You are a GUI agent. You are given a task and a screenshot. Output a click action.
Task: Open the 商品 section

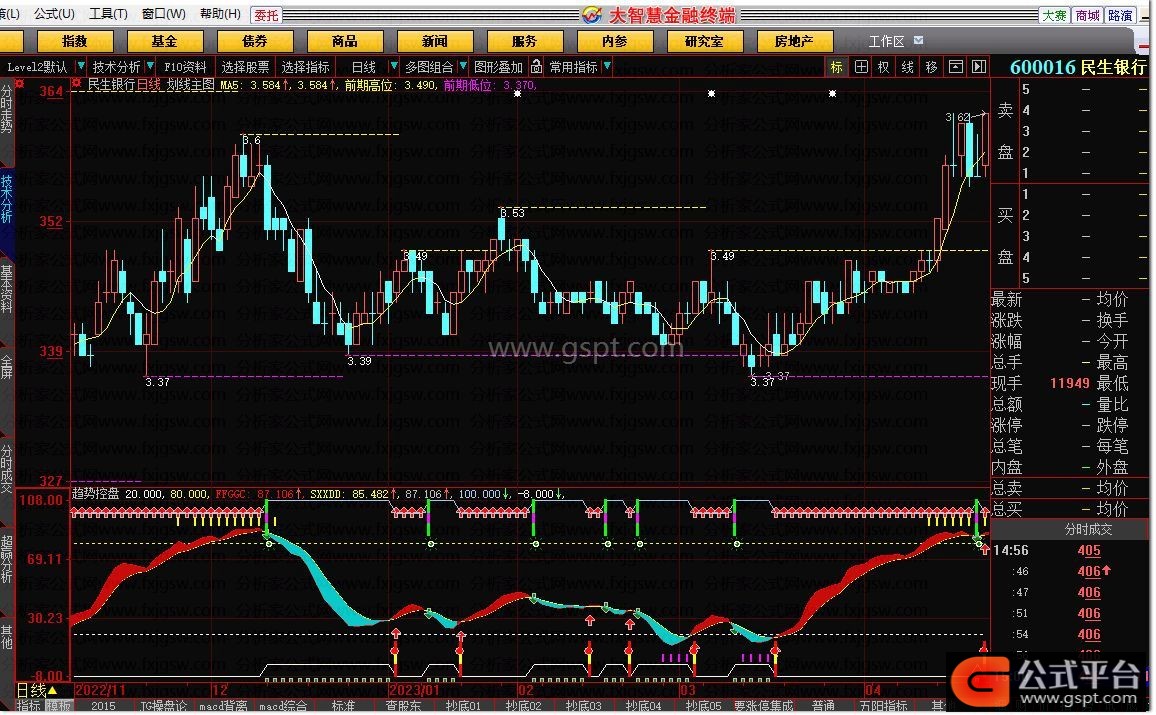pos(345,41)
